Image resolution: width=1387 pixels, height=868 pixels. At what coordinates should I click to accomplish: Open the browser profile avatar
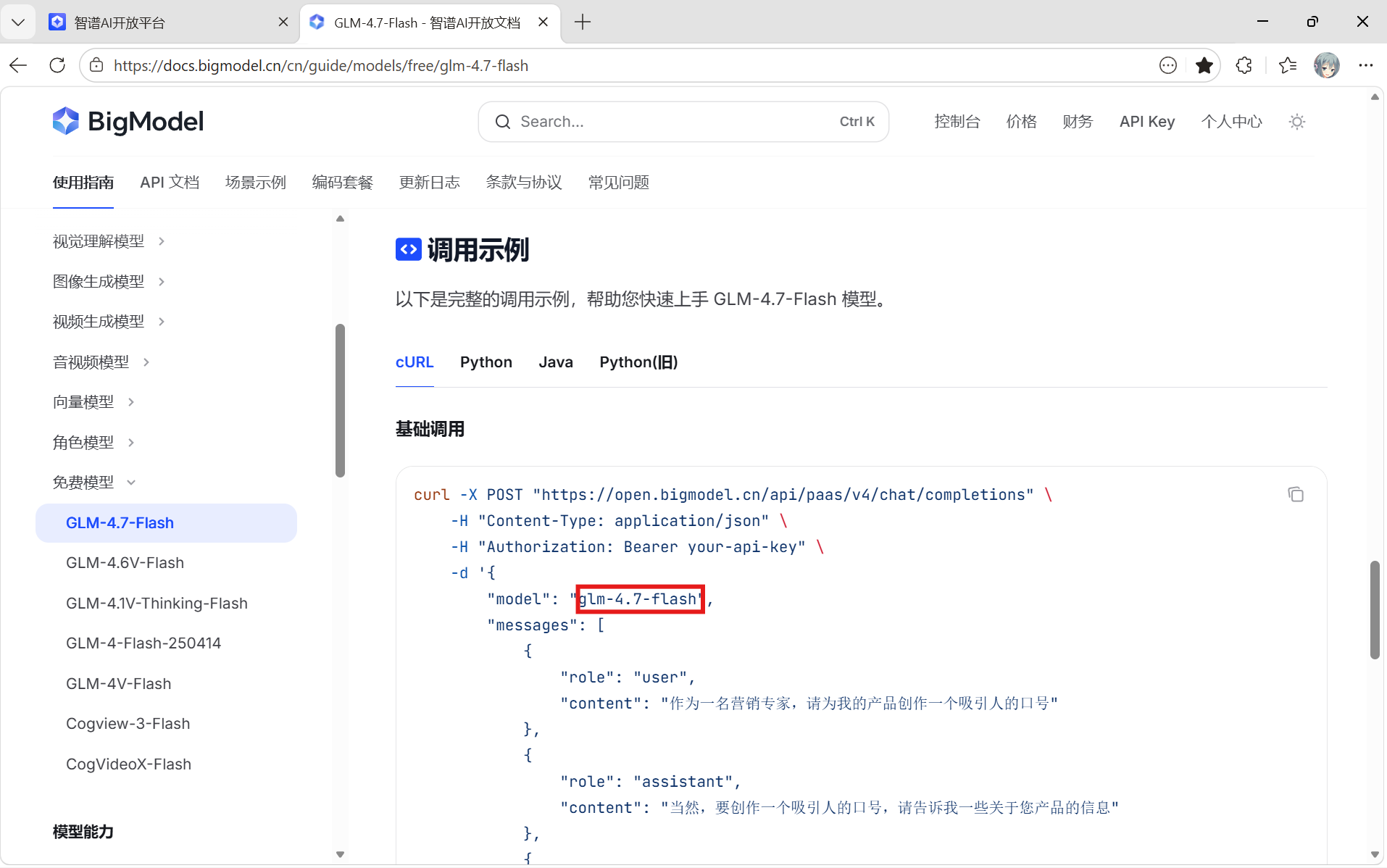coord(1327,65)
